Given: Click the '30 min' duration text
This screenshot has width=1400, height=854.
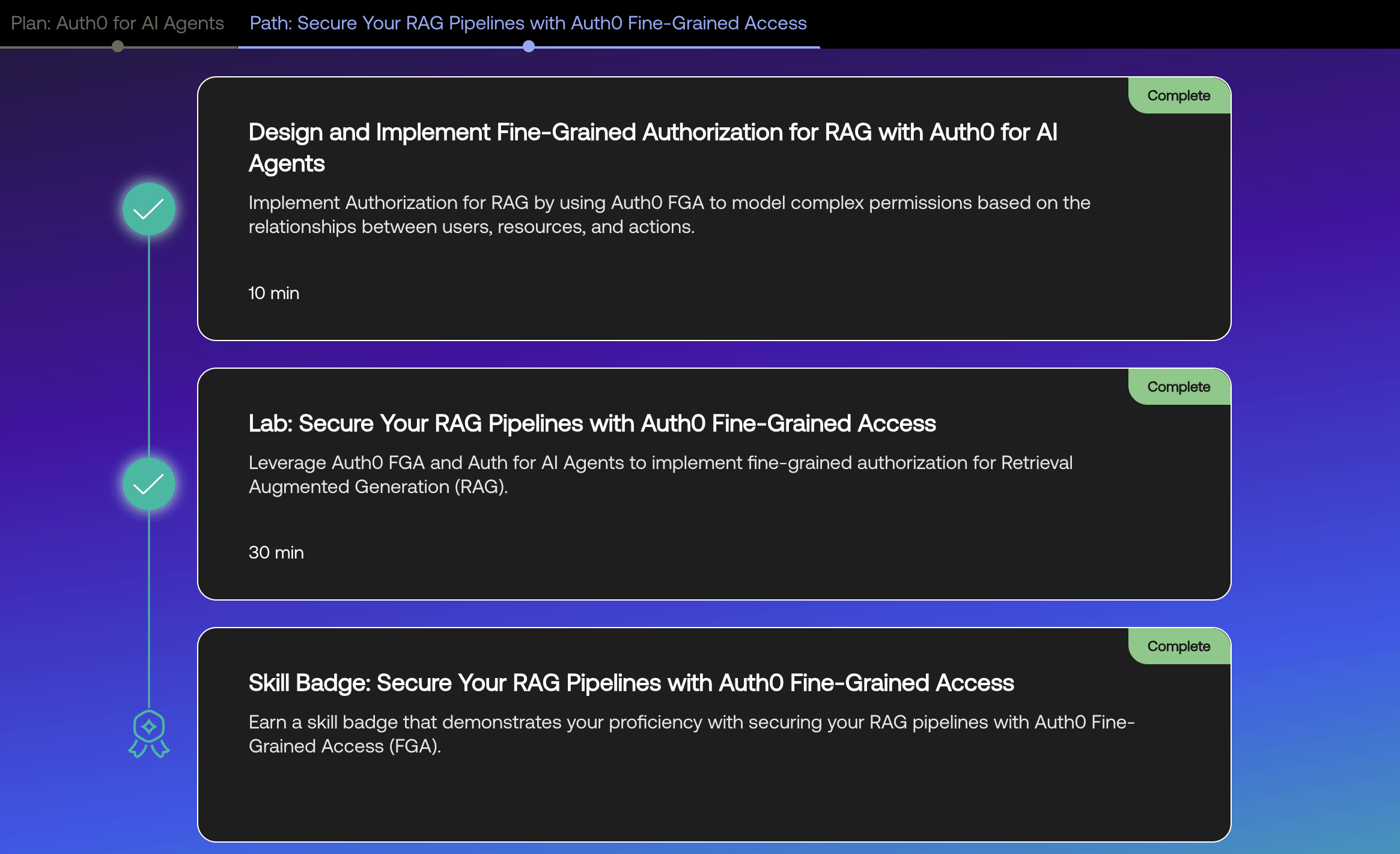Looking at the screenshot, I should click(276, 553).
